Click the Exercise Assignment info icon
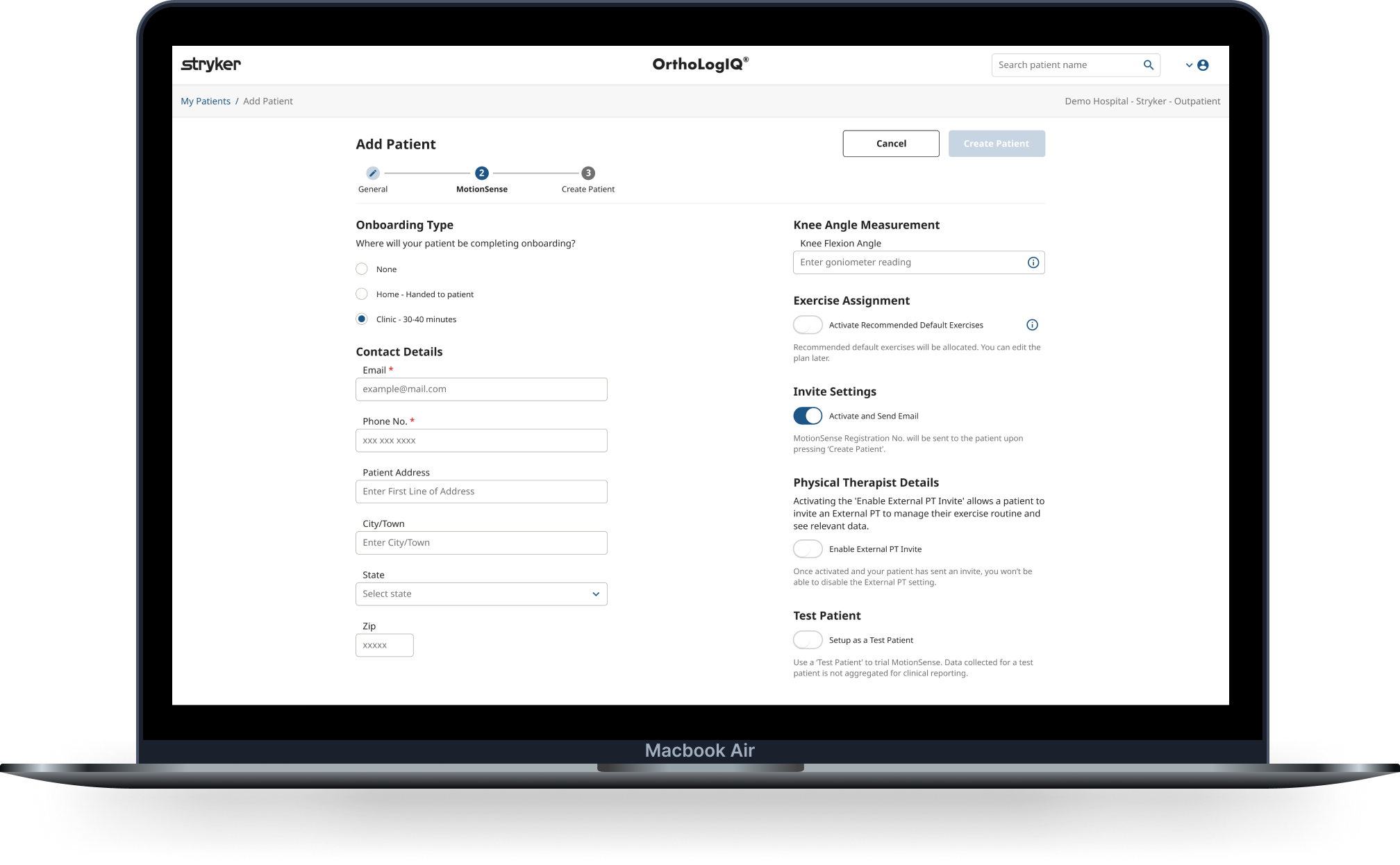This screenshot has height=865, width=1400. coord(1032,325)
